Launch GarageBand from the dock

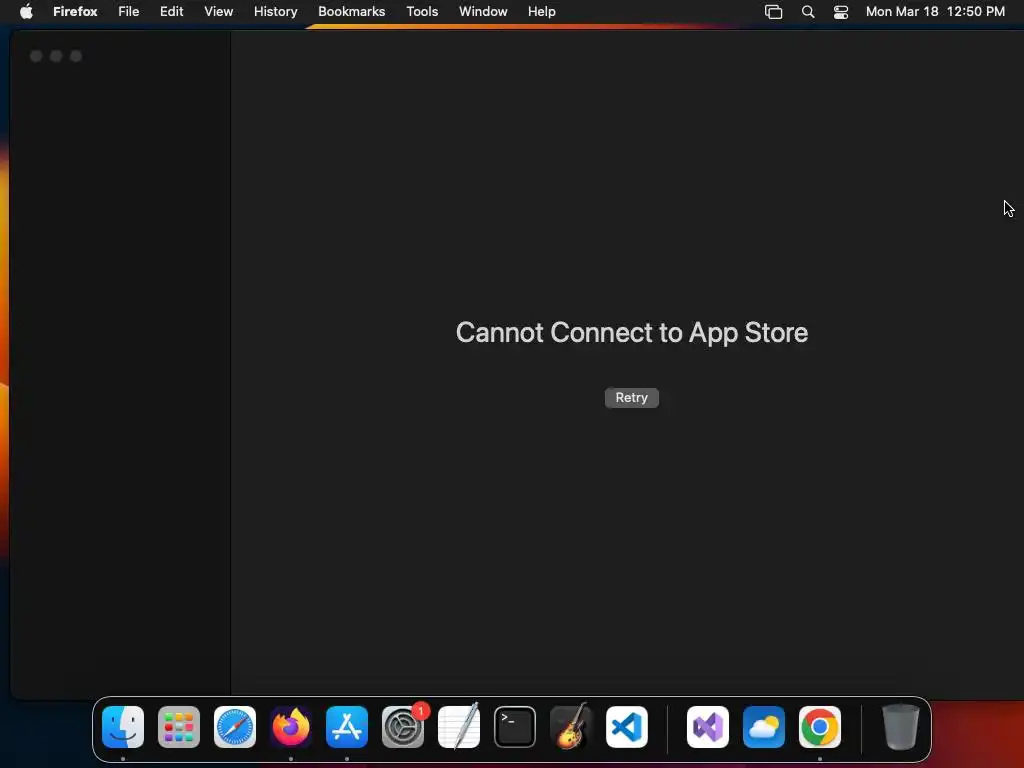(571, 727)
